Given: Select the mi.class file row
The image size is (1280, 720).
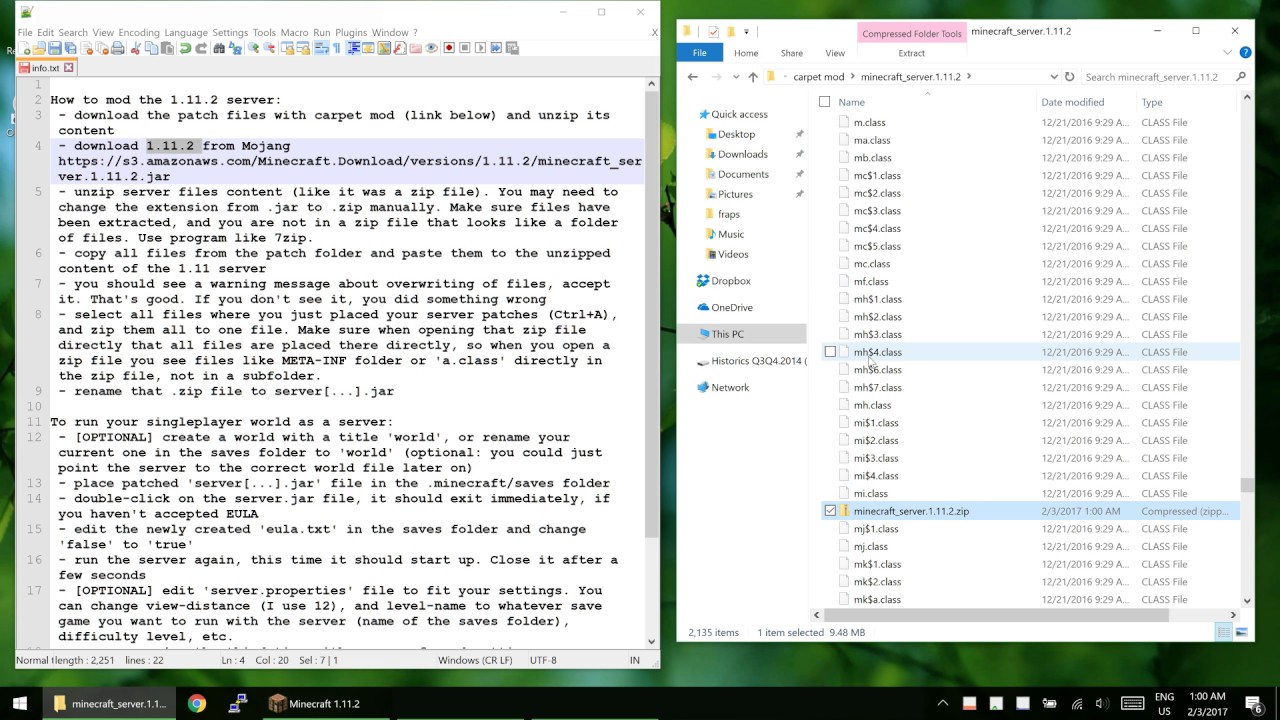Looking at the screenshot, I should pyautogui.click(x=1030, y=493).
